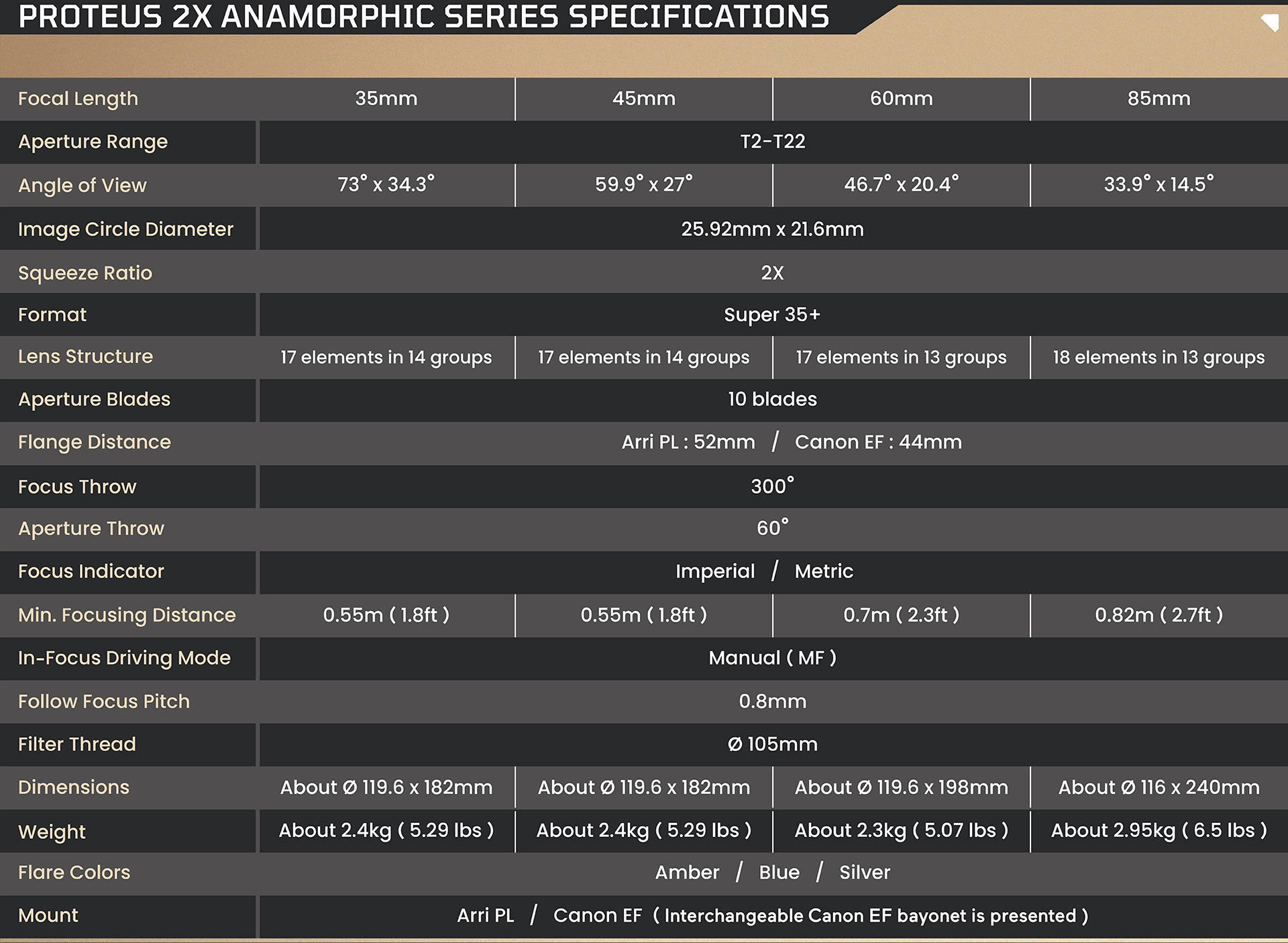Image resolution: width=1288 pixels, height=943 pixels.
Task: Select the 10 blades value
Action: (772, 399)
